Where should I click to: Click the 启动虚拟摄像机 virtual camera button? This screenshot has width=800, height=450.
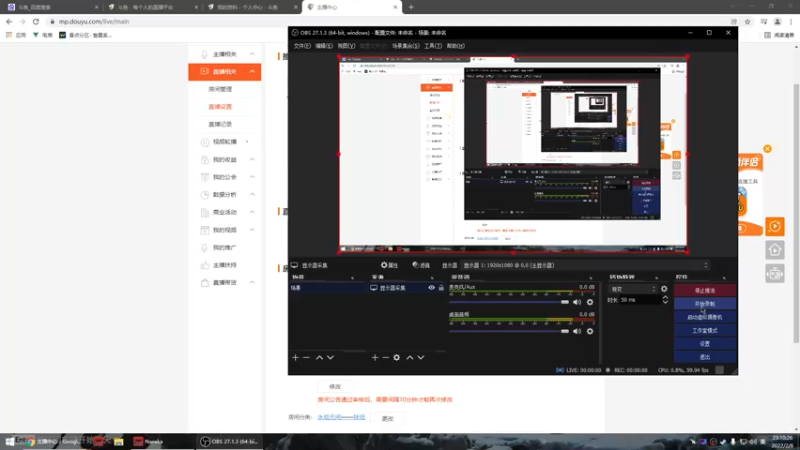click(x=705, y=317)
